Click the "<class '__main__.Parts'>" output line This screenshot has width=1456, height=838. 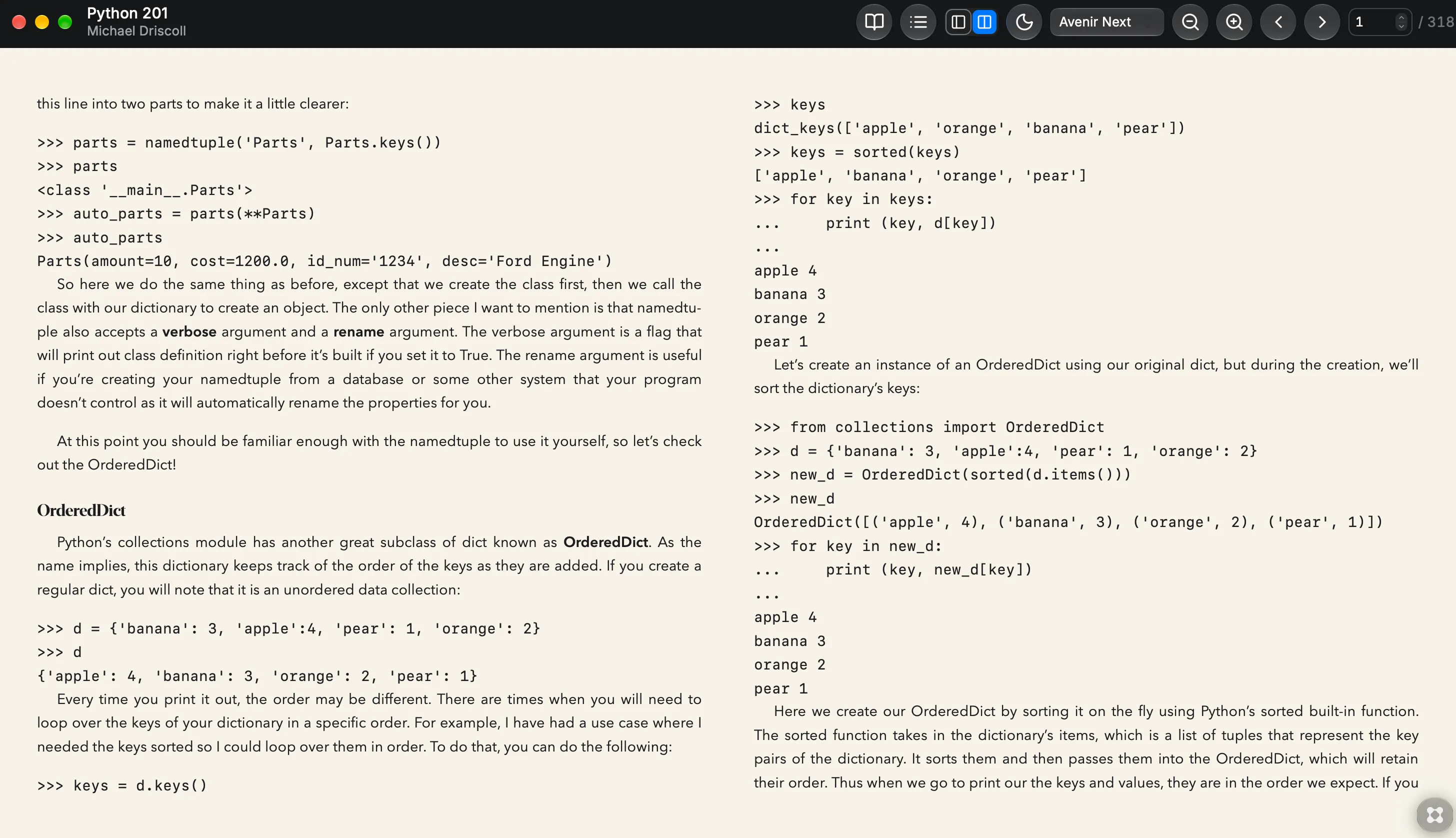(144, 190)
